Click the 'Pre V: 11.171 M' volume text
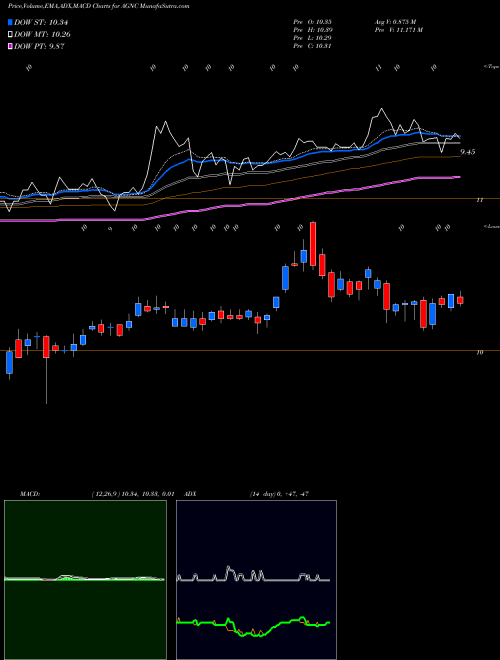The width and height of the screenshot is (500, 660). [x=398, y=30]
